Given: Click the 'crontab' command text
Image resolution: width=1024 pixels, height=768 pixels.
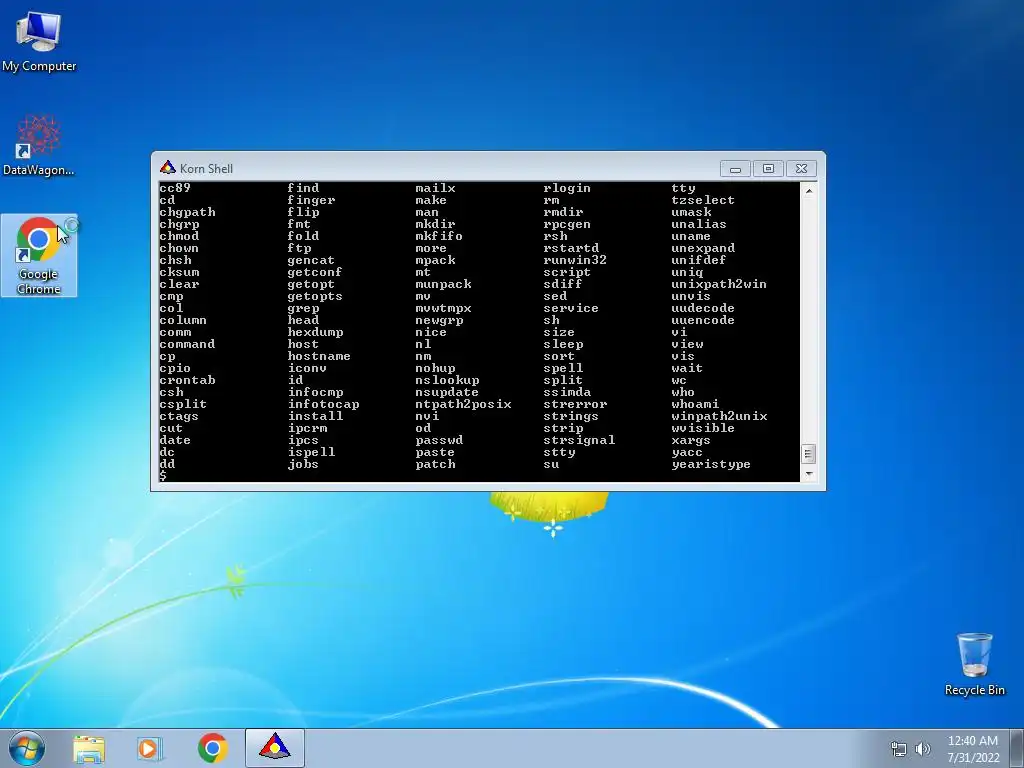Looking at the screenshot, I should 187,380.
